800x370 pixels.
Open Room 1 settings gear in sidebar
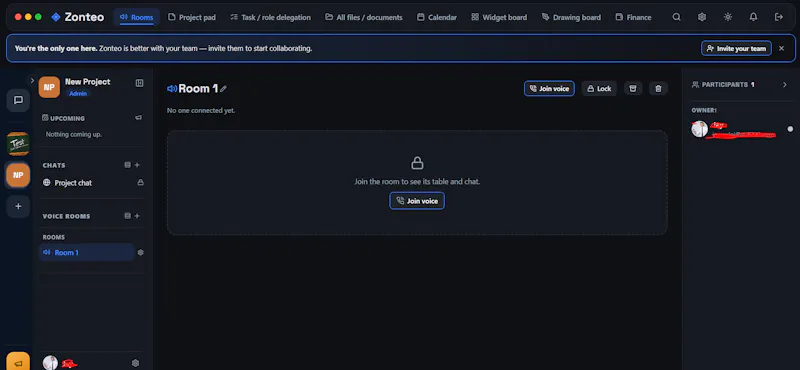pyautogui.click(x=141, y=253)
